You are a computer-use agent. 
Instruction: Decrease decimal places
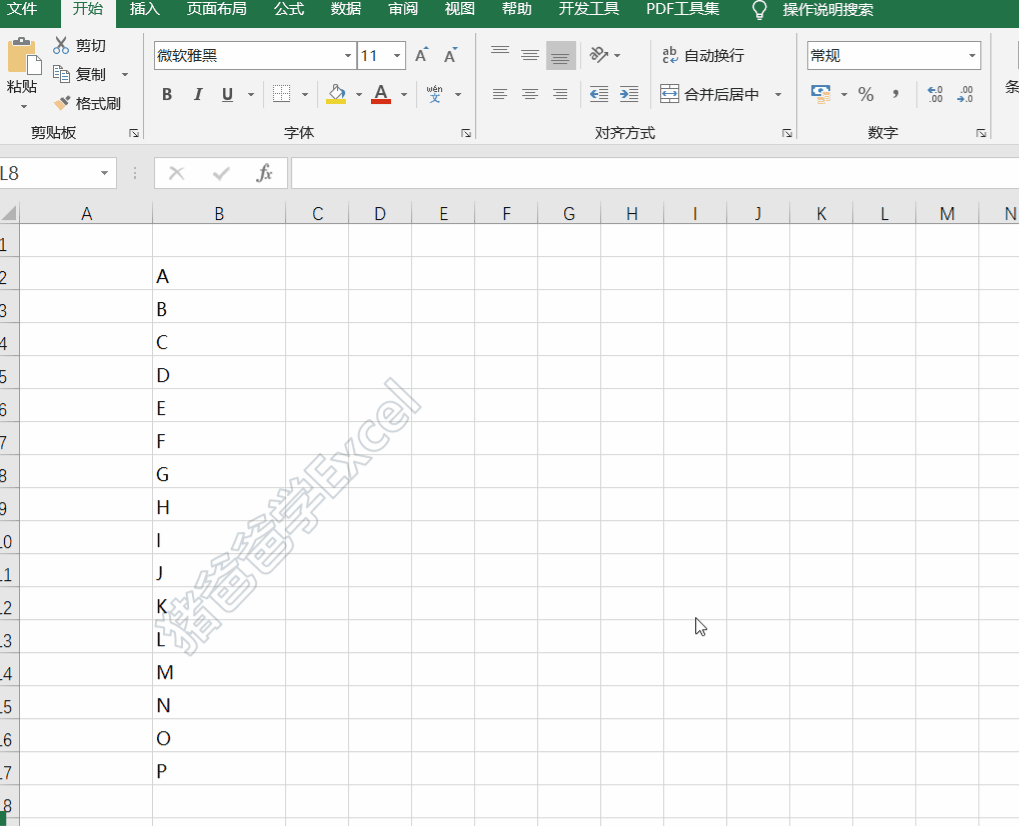point(965,94)
